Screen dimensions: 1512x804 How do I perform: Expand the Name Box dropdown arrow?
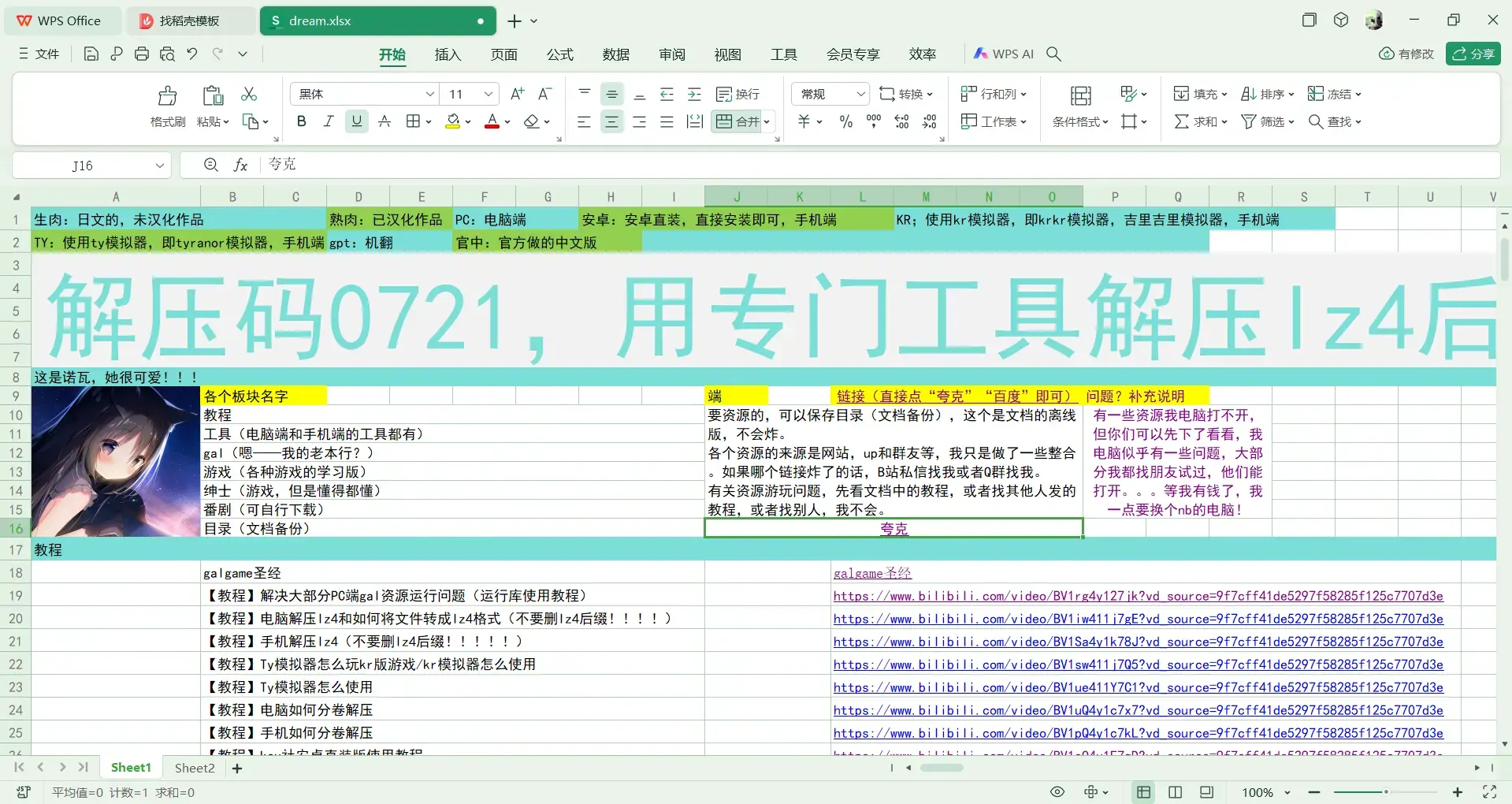pyautogui.click(x=159, y=166)
